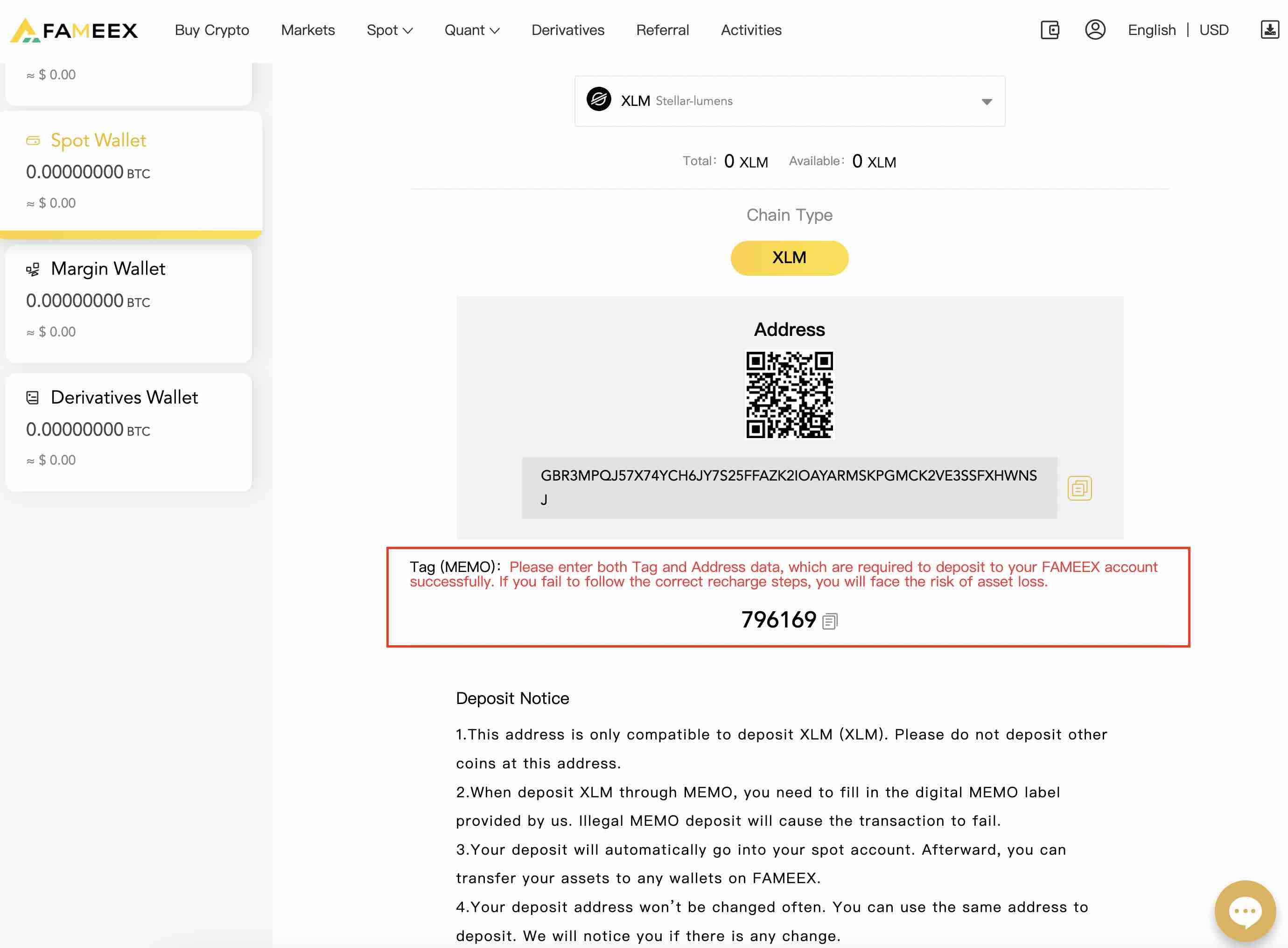Screen dimensions: 1288x948
Task: Select Derivatives Wallet in sidebar
Action: pyautogui.click(x=129, y=432)
